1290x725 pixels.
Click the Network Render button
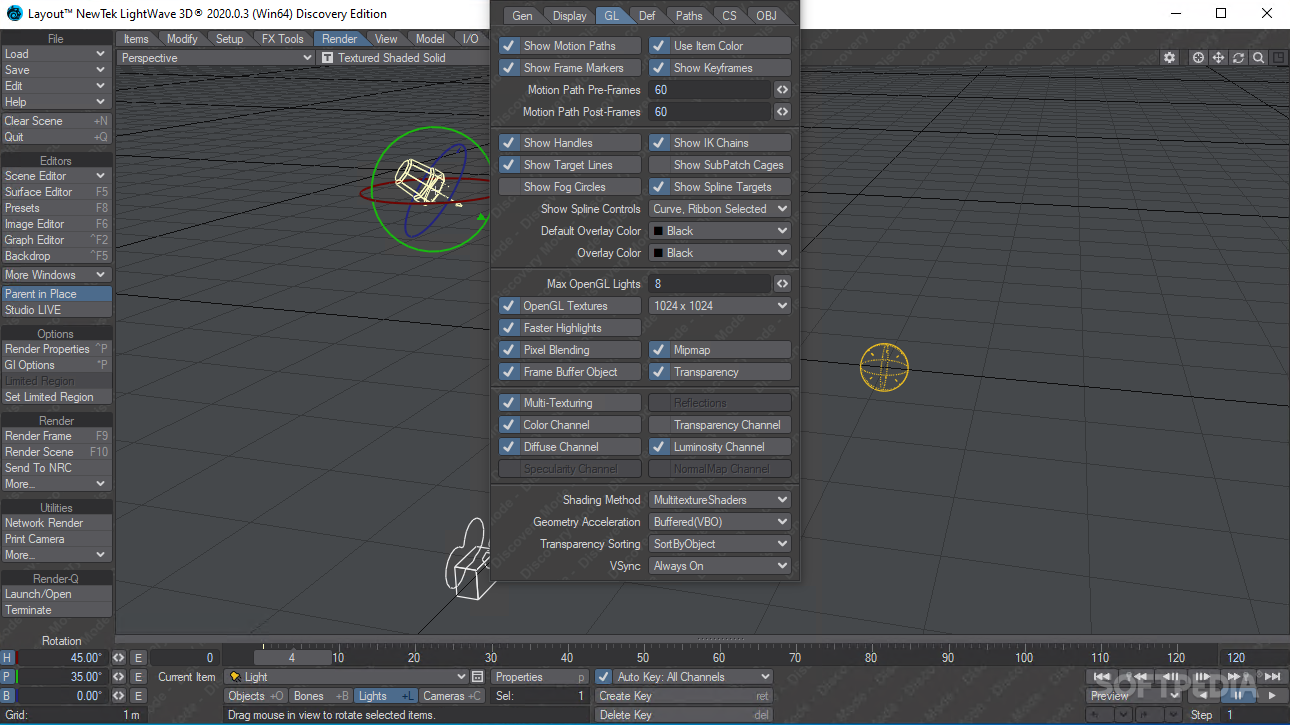(56, 523)
